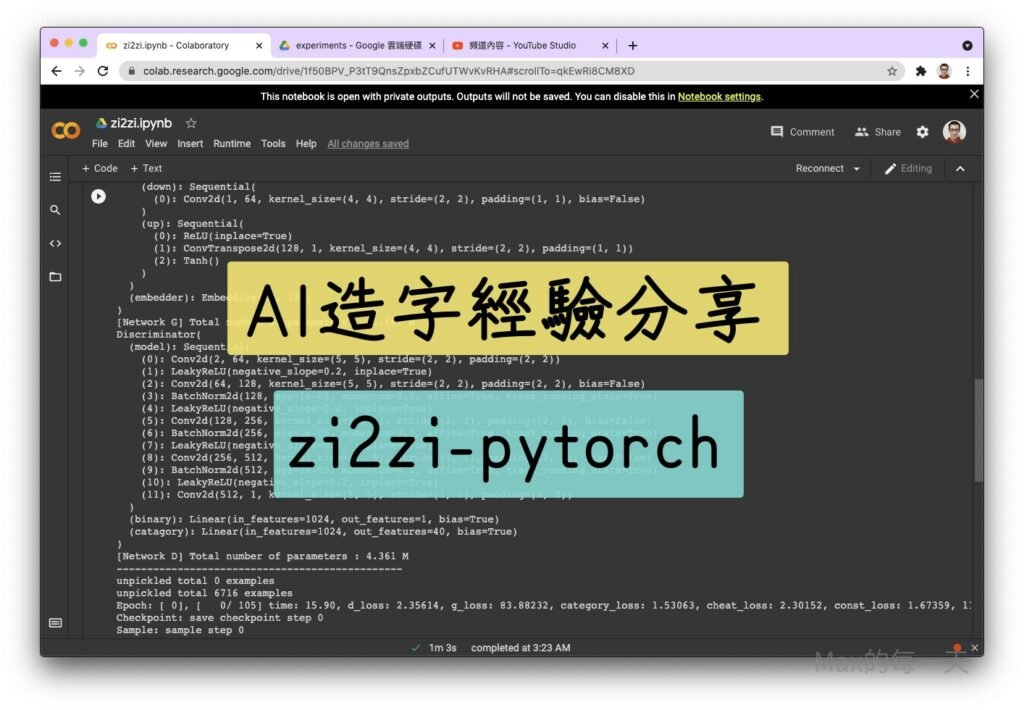Viewport: 1024px width, 710px height.
Task: Click the run cell play button
Action: 98,196
